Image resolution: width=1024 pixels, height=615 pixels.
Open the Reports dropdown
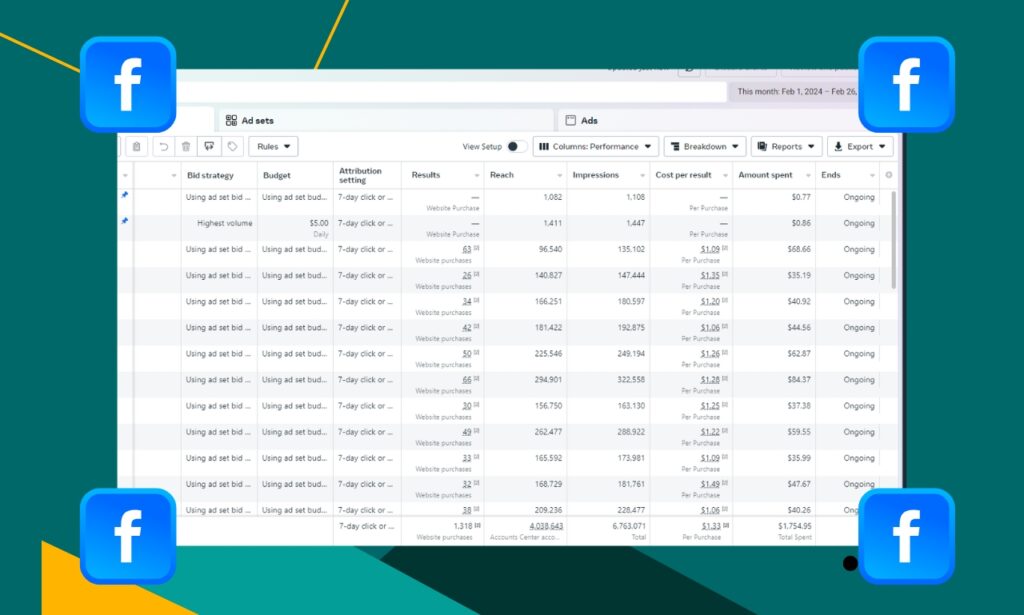point(786,147)
